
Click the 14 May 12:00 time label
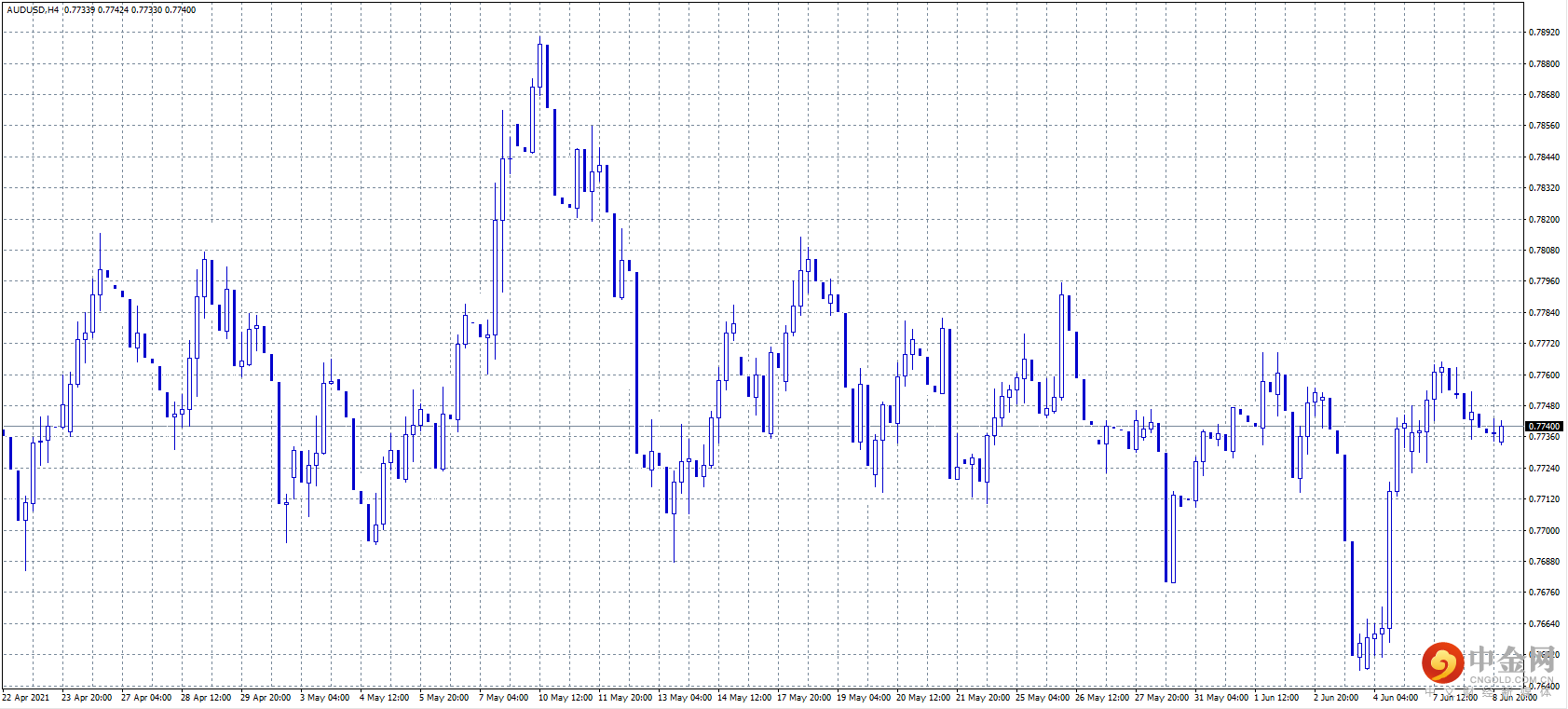pyautogui.click(x=744, y=698)
